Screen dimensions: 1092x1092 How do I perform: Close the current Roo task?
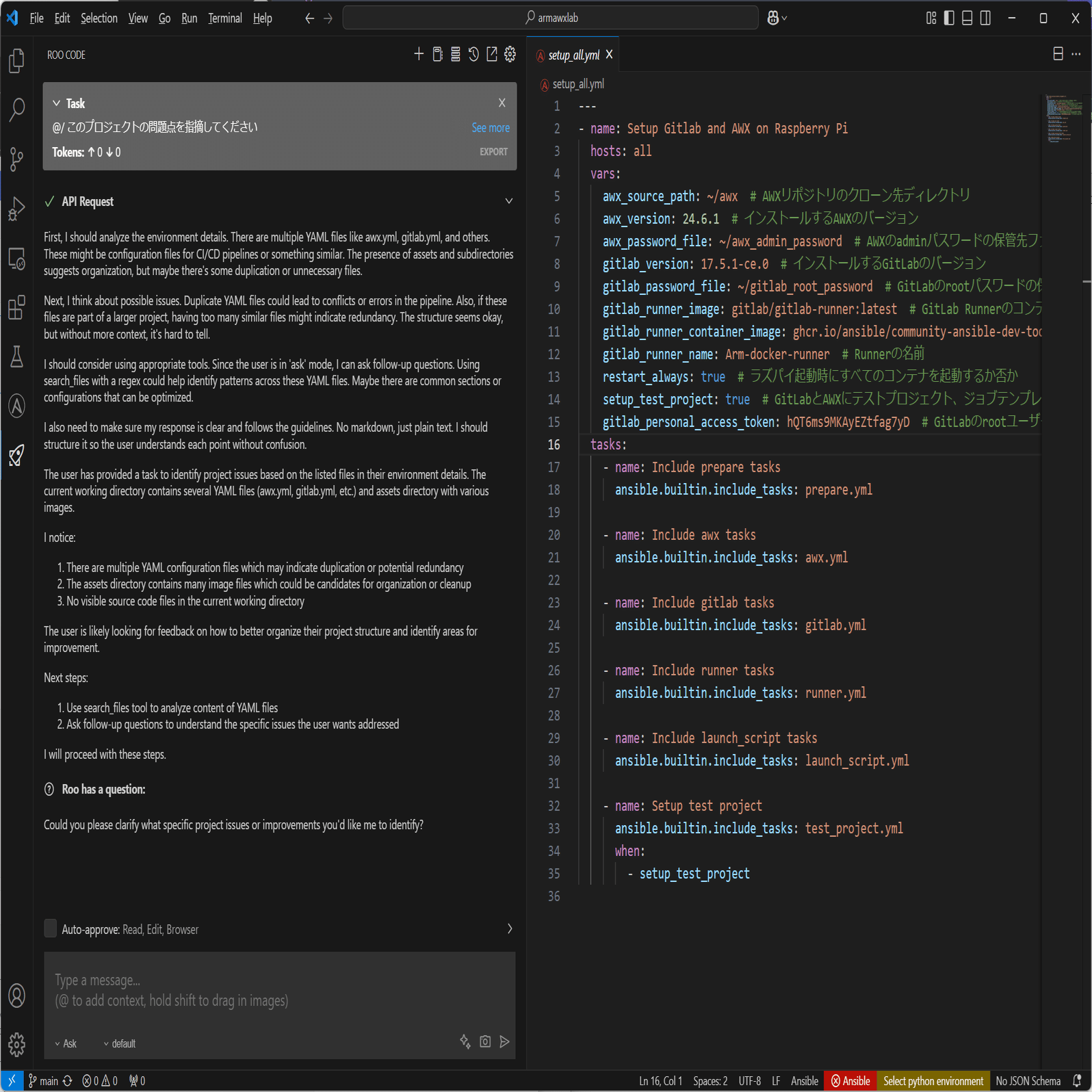(x=502, y=103)
